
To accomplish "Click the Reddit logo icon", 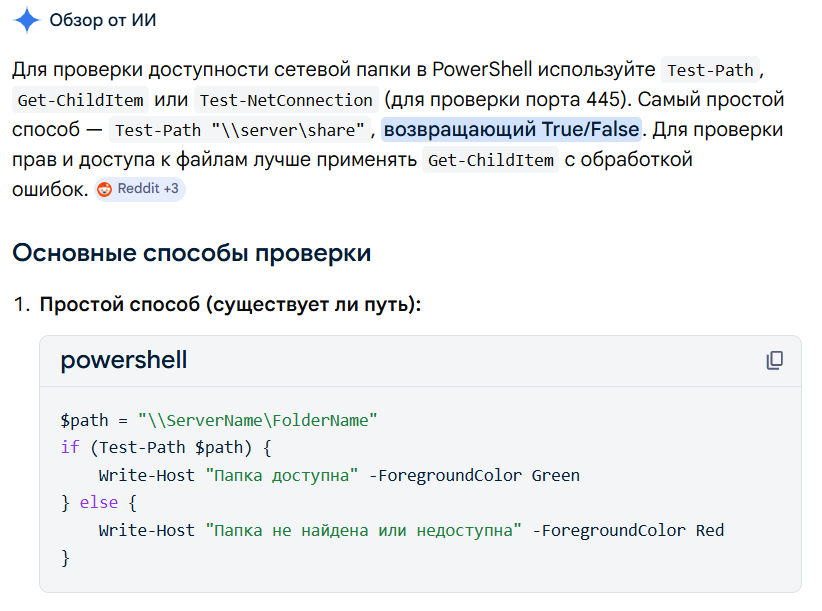I will click(105, 189).
